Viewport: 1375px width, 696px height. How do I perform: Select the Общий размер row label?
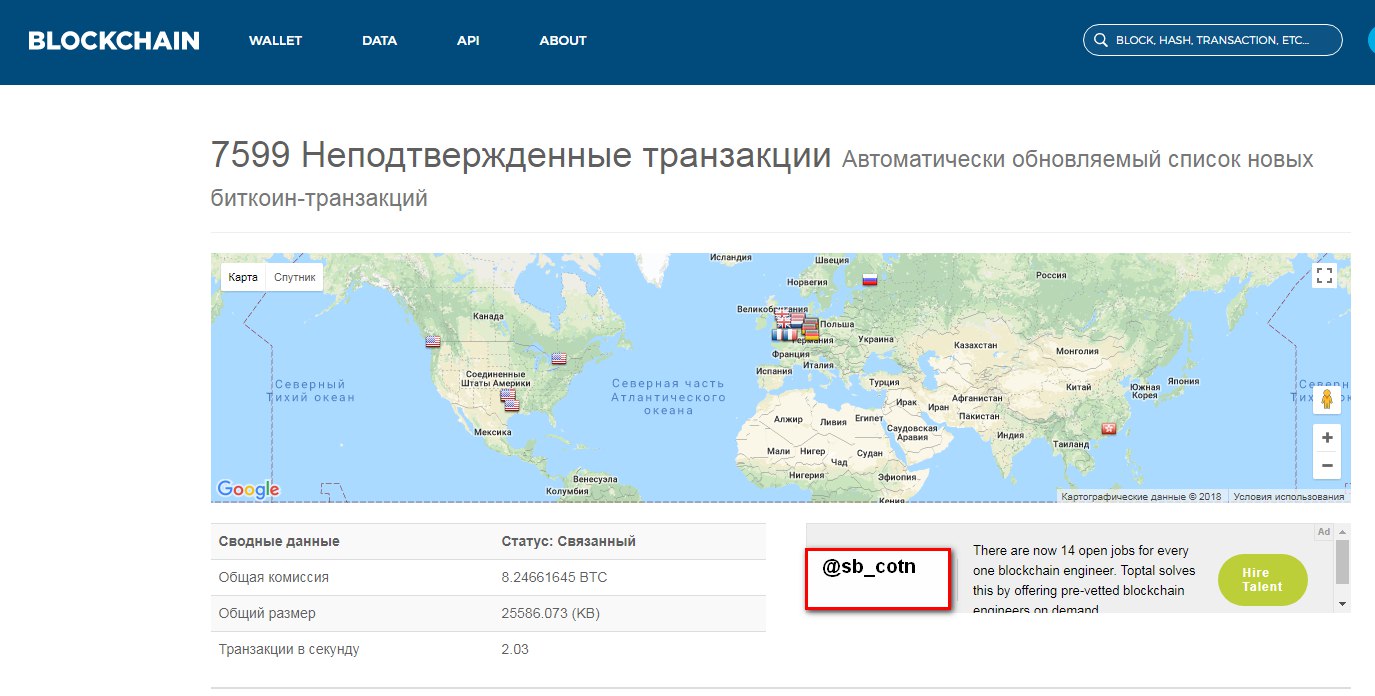pyautogui.click(x=267, y=613)
